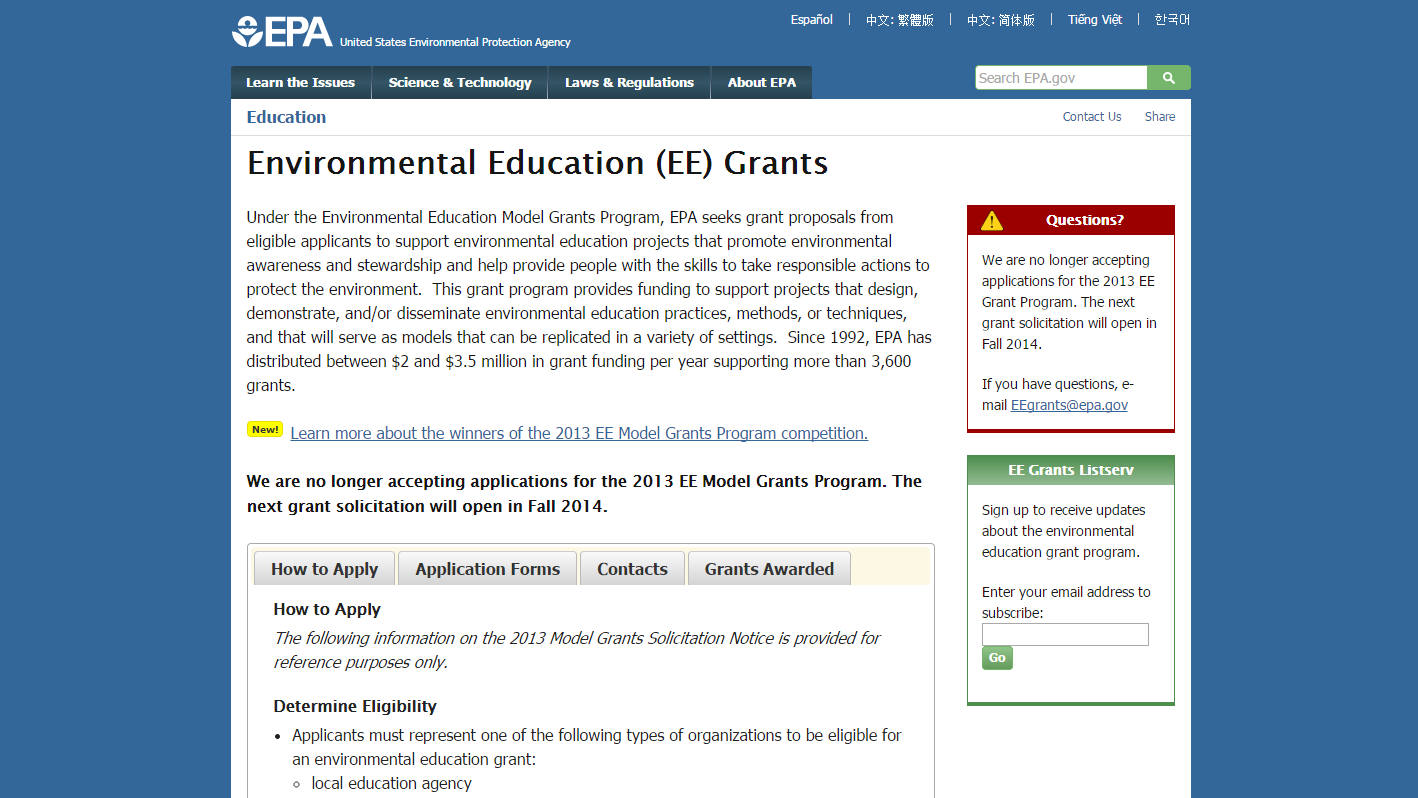
Task: Select the How to Apply tab
Action: [325, 569]
